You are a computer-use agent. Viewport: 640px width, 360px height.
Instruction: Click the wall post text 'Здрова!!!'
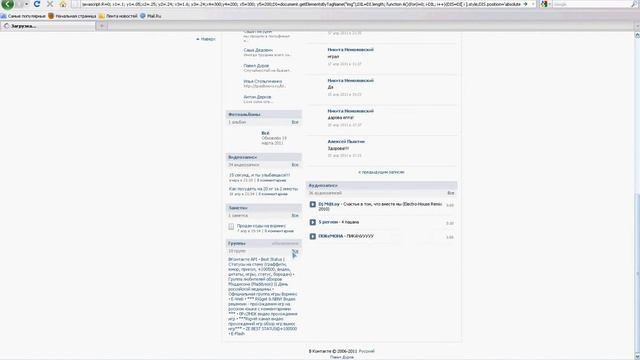coord(338,149)
